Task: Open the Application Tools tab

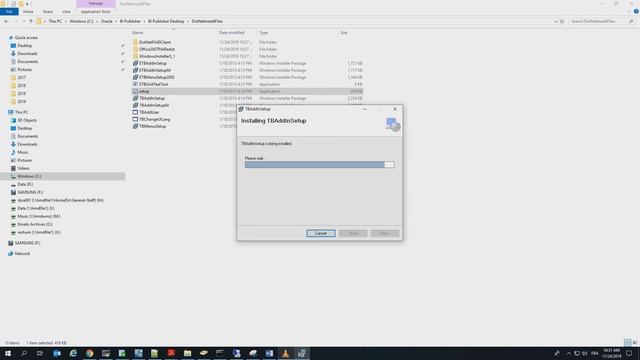Action: pyautogui.click(x=96, y=12)
